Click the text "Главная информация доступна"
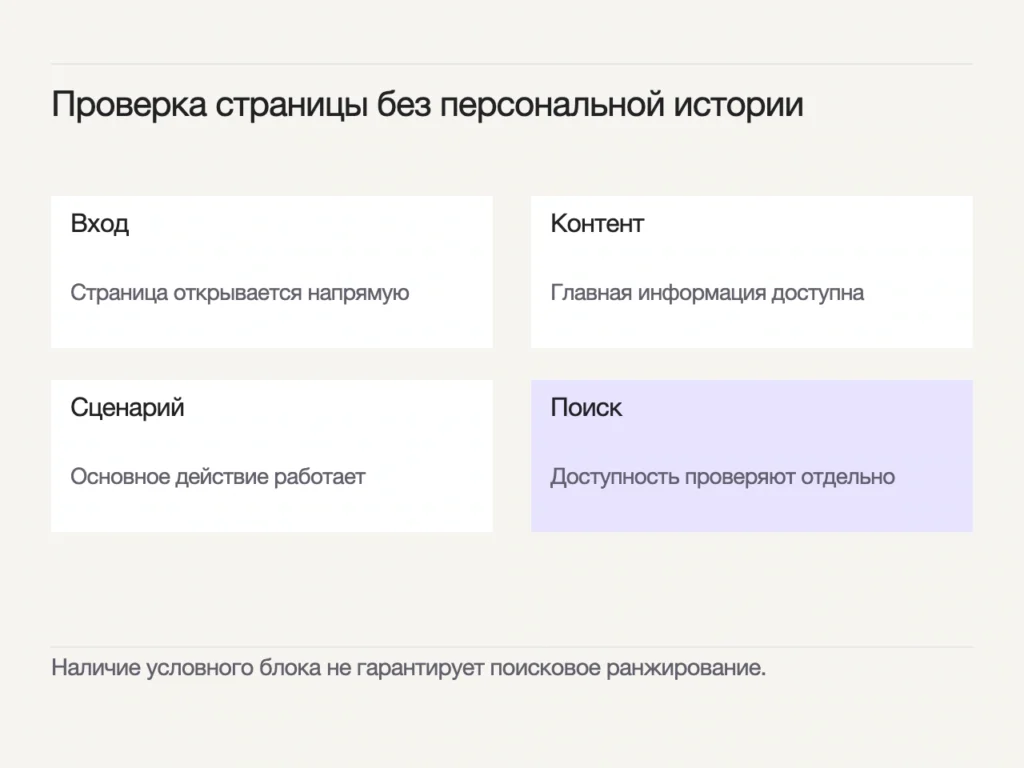The height and width of the screenshot is (768, 1024). (x=707, y=293)
